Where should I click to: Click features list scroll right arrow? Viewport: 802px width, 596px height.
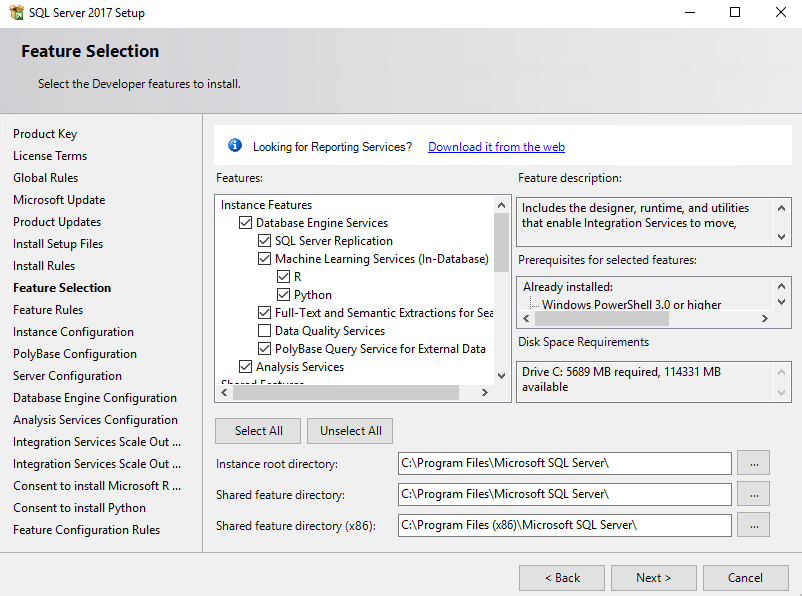[x=485, y=392]
